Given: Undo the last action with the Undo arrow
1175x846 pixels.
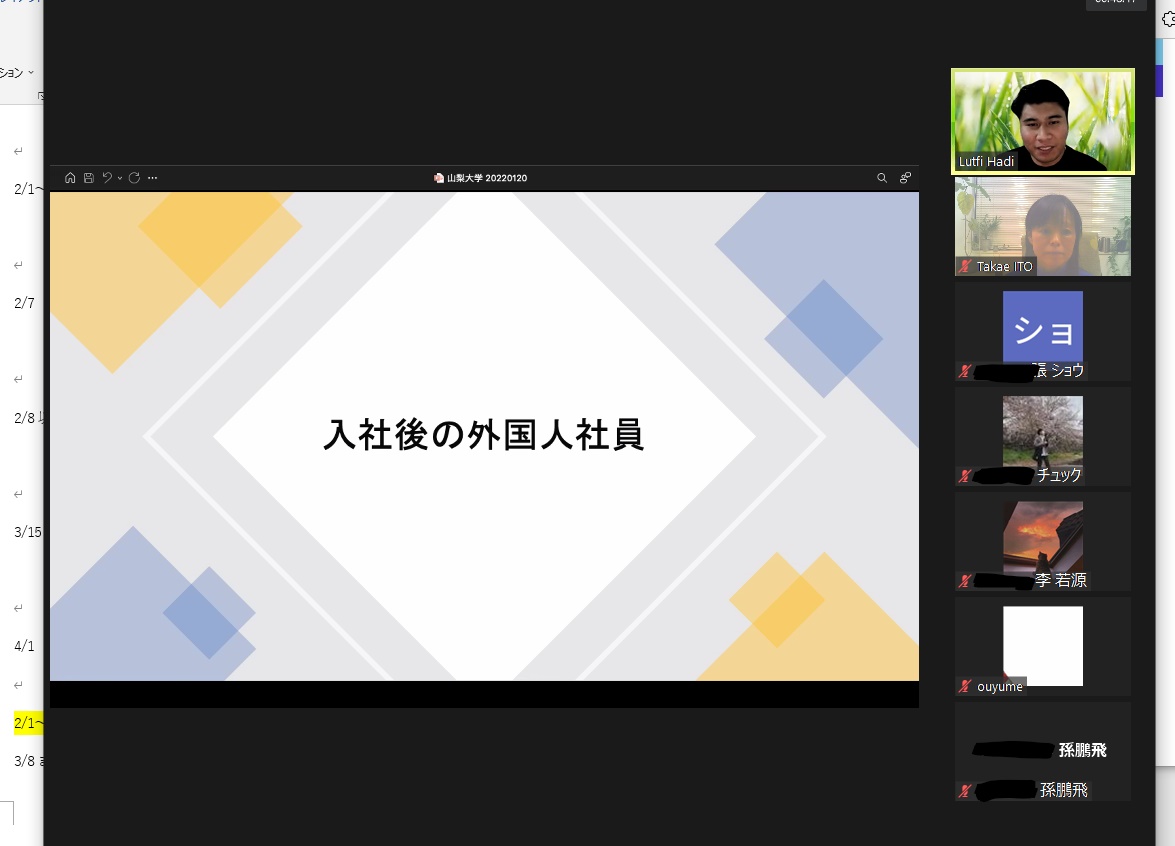Looking at the screenshot, I should pyautogui.click(x=107, y=178).
